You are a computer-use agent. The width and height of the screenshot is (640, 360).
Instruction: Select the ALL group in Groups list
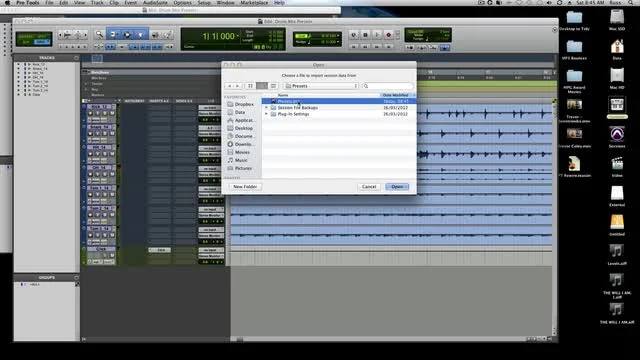click(35, 284)
